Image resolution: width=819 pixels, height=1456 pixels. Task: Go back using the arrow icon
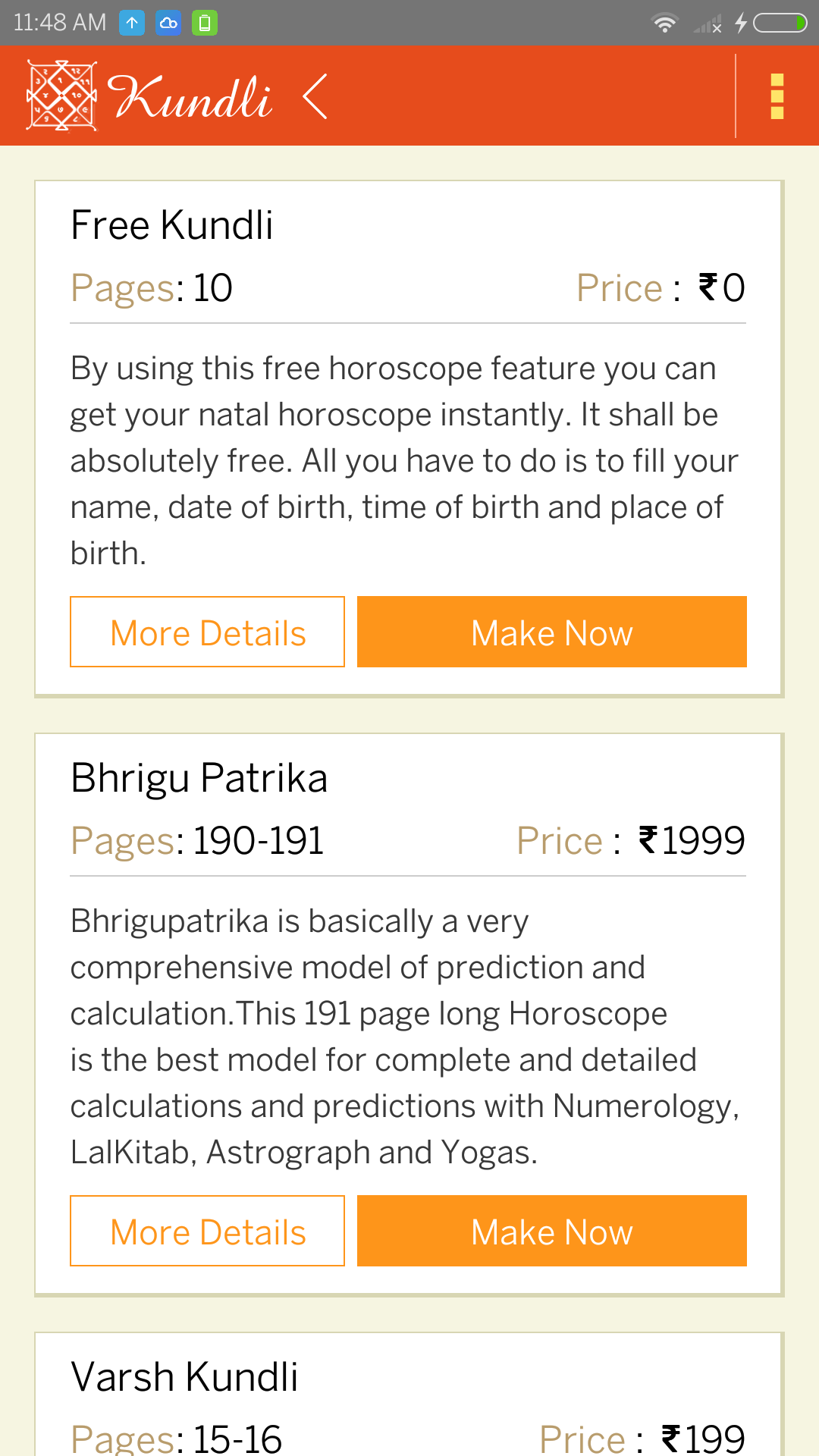[x=315, y=96]
